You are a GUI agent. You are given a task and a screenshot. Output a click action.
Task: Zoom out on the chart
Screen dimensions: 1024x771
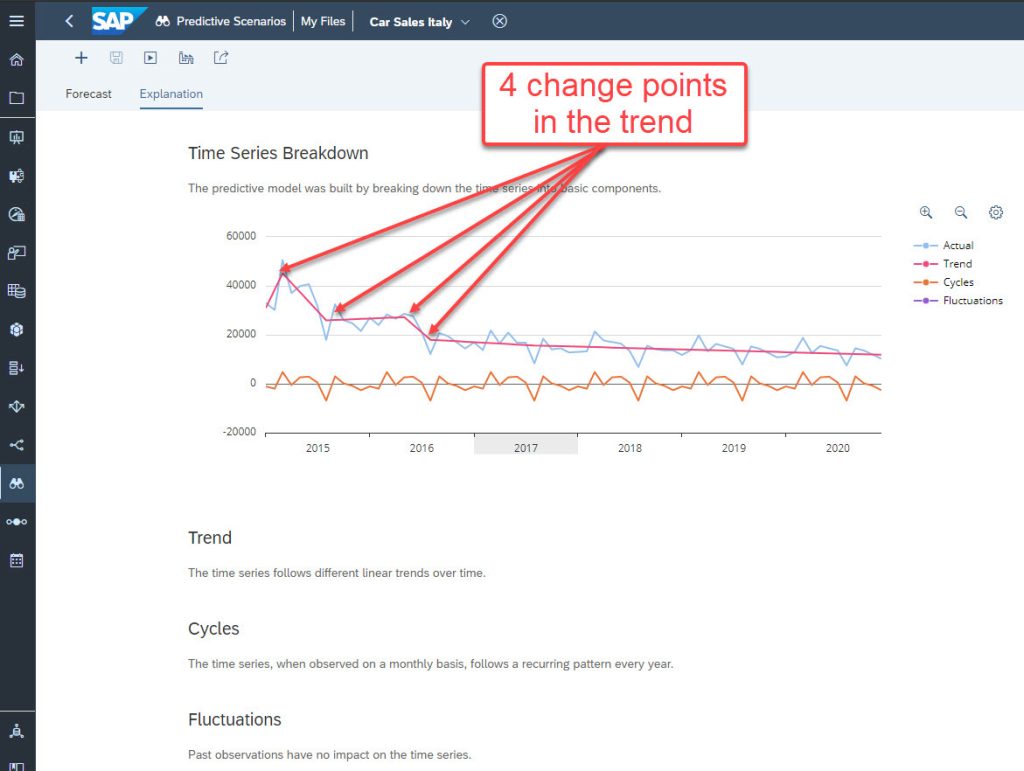[961, 212]
